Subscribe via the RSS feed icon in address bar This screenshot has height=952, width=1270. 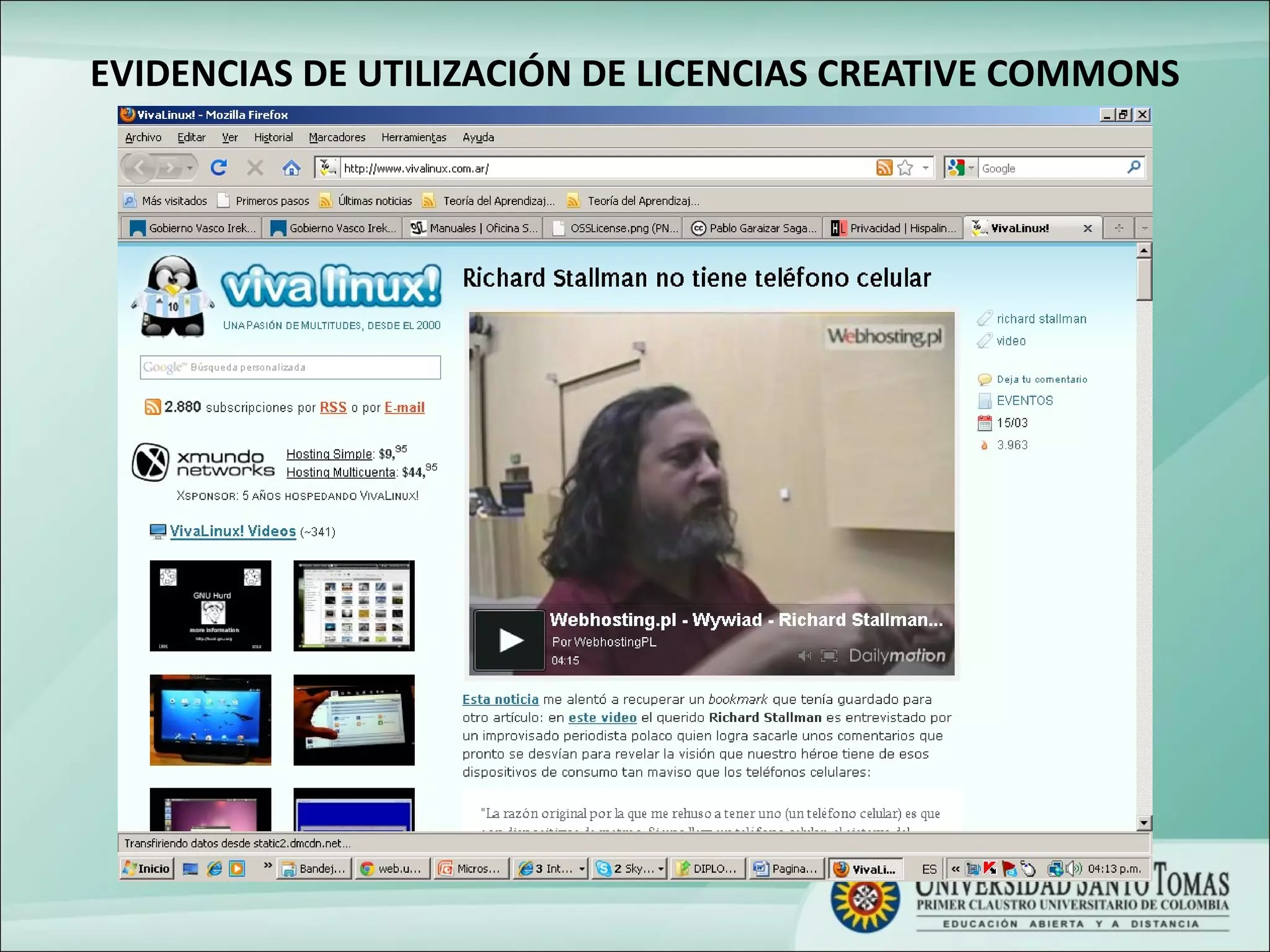[883, 167]
